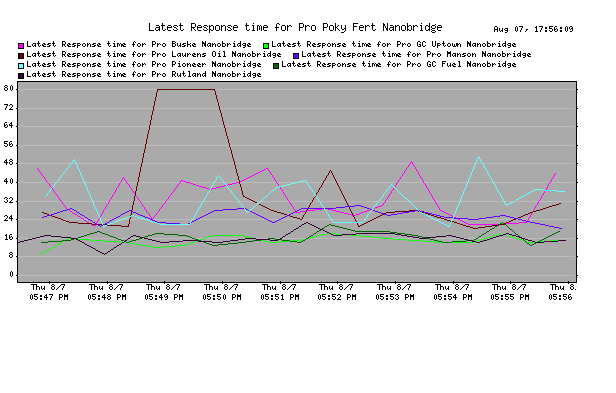Screen dimensions: 616x393
Task: Click the y-axis value 16
Action: click(9, 237)
